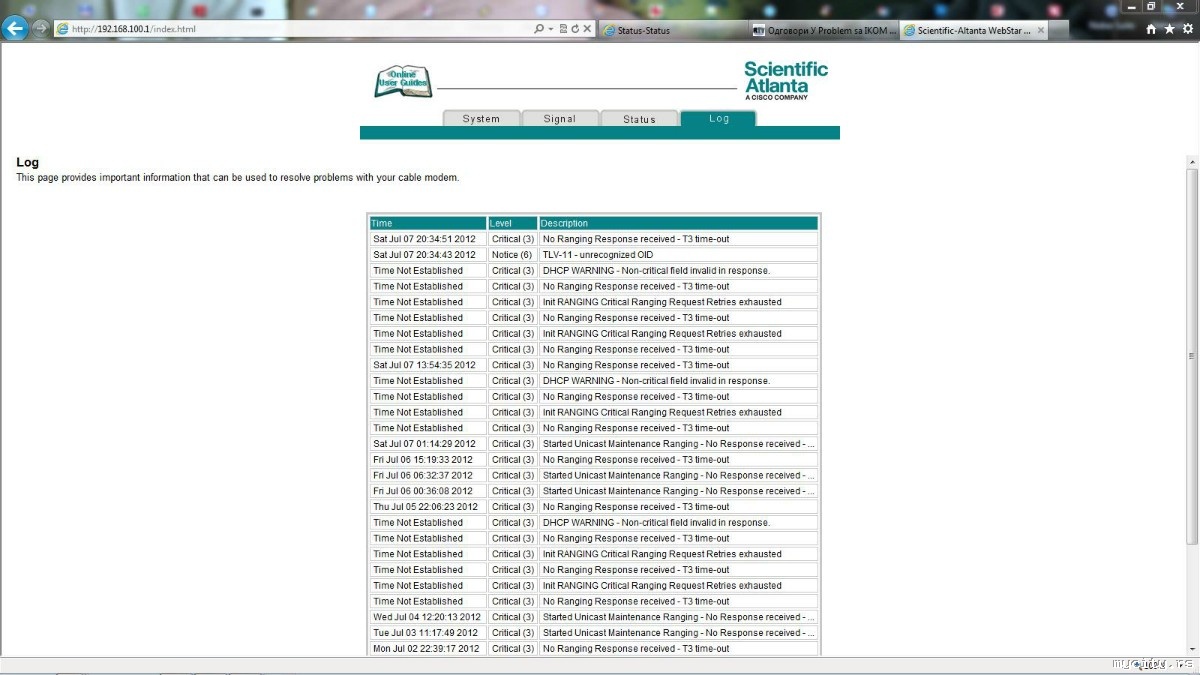Click the Log page heading
1200x675 pixels.
[27, 162]
